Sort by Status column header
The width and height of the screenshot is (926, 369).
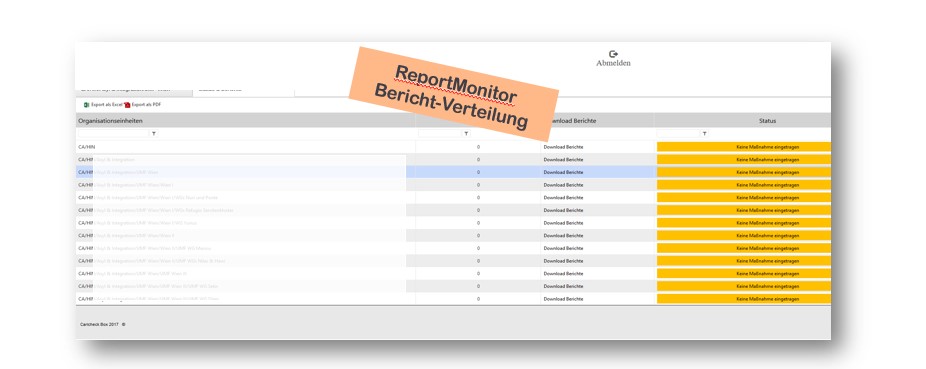(767, 120)
